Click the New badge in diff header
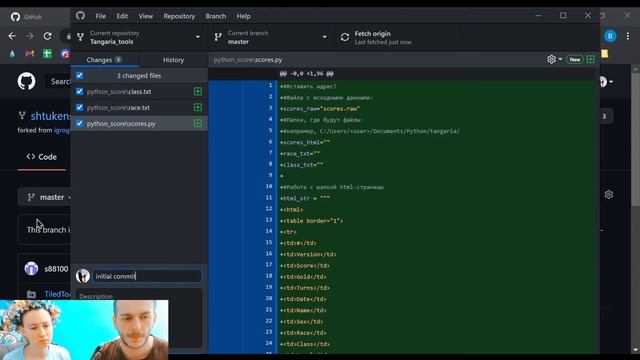 (x=575, y=60)
